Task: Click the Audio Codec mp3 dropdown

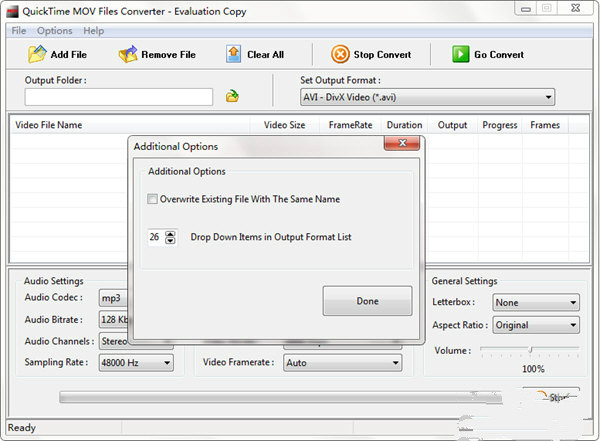Action: 114,298
